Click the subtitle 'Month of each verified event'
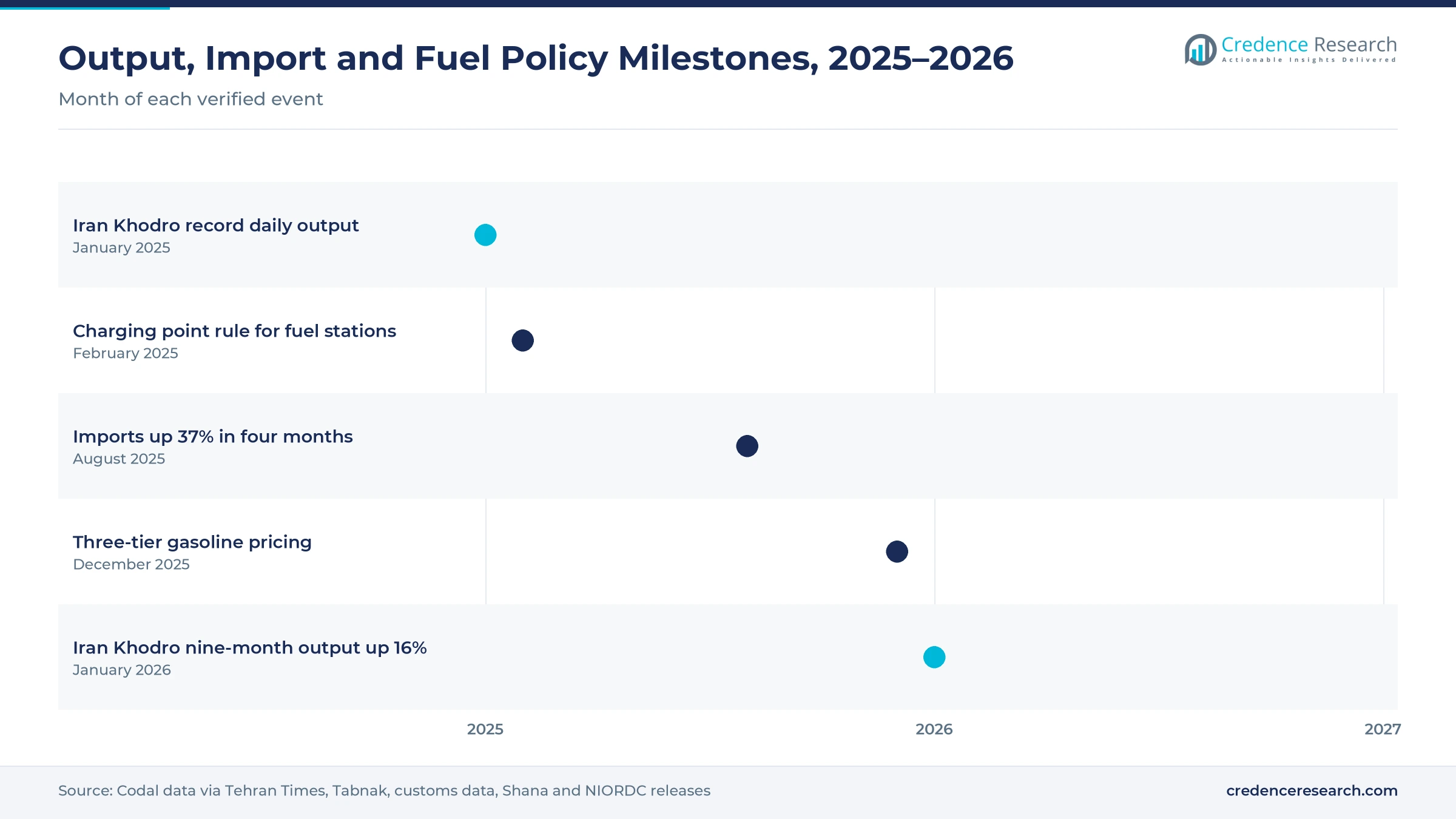 [x=190, y=99]
